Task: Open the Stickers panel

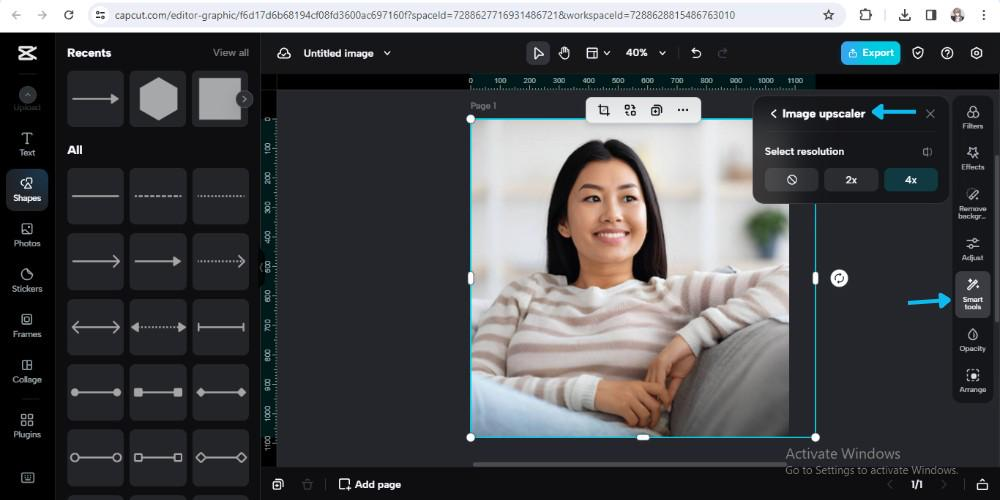Action: point(27,280)
